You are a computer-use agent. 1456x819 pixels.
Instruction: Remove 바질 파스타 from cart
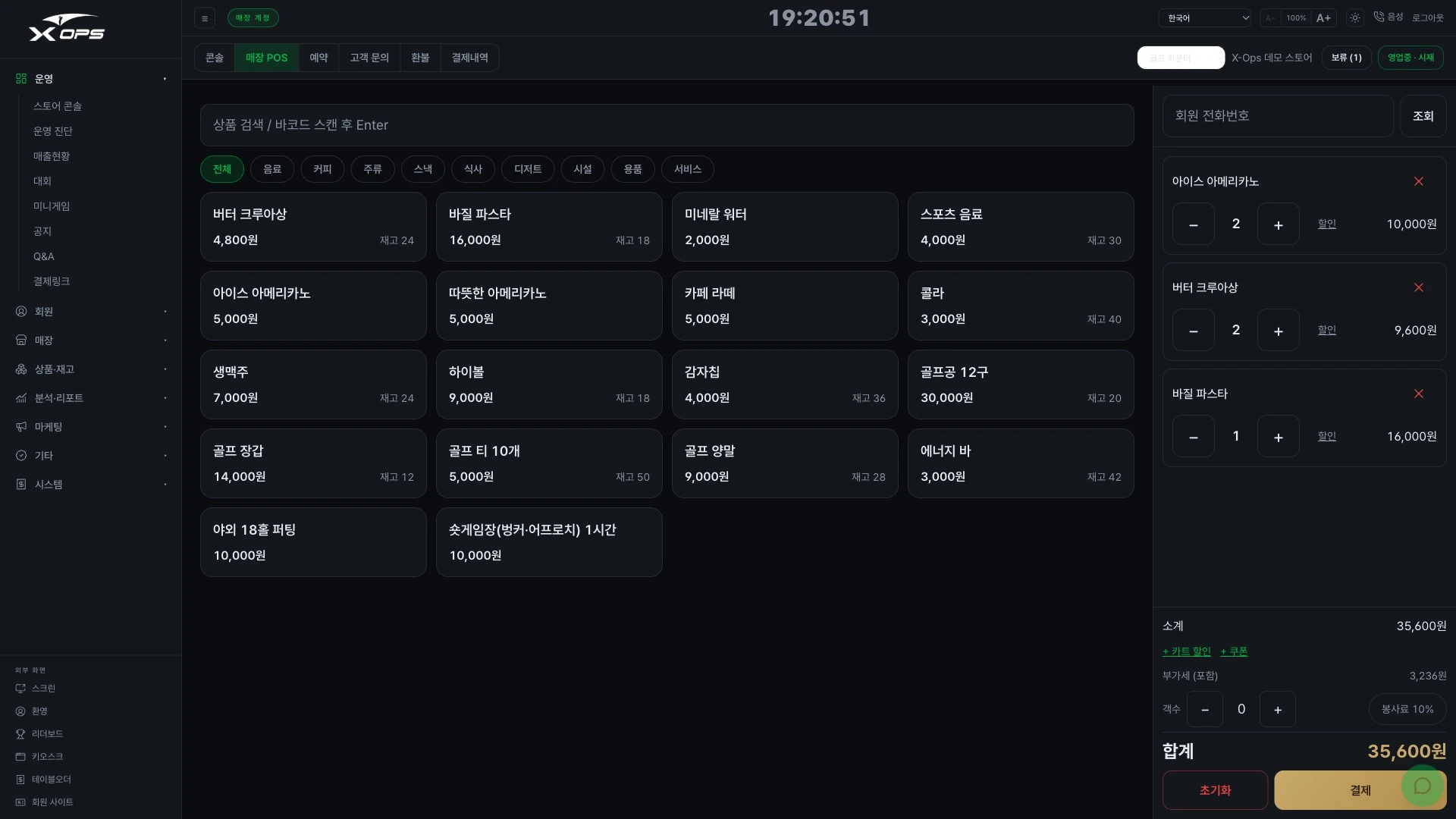click(x=1419, y=394)
